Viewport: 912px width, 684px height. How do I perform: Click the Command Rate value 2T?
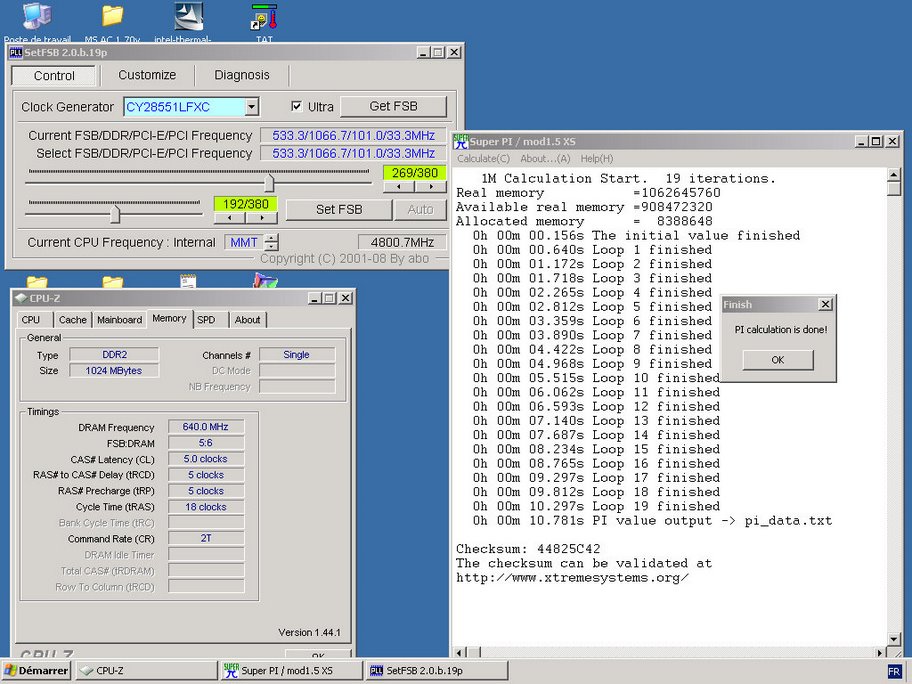pyautogui.click(x=206, y=539)
